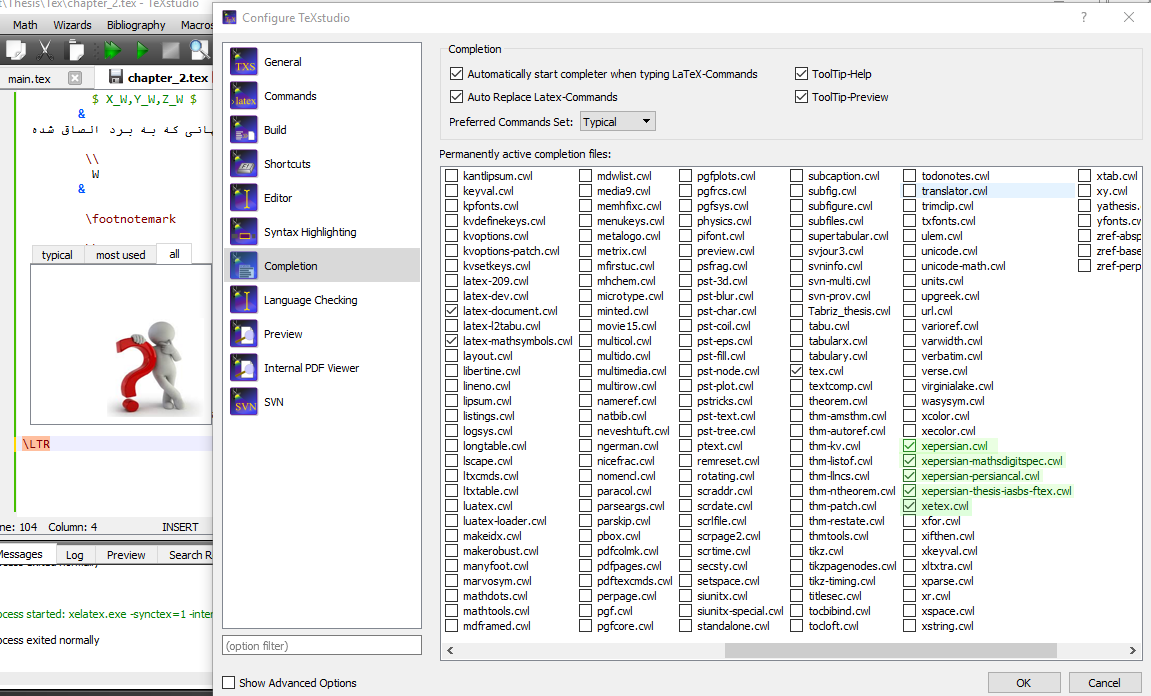Click the magnifier View icon in toolbar
Viewport: 1151px width, 696px height.
pyautogui.click(x=200, y=50)
